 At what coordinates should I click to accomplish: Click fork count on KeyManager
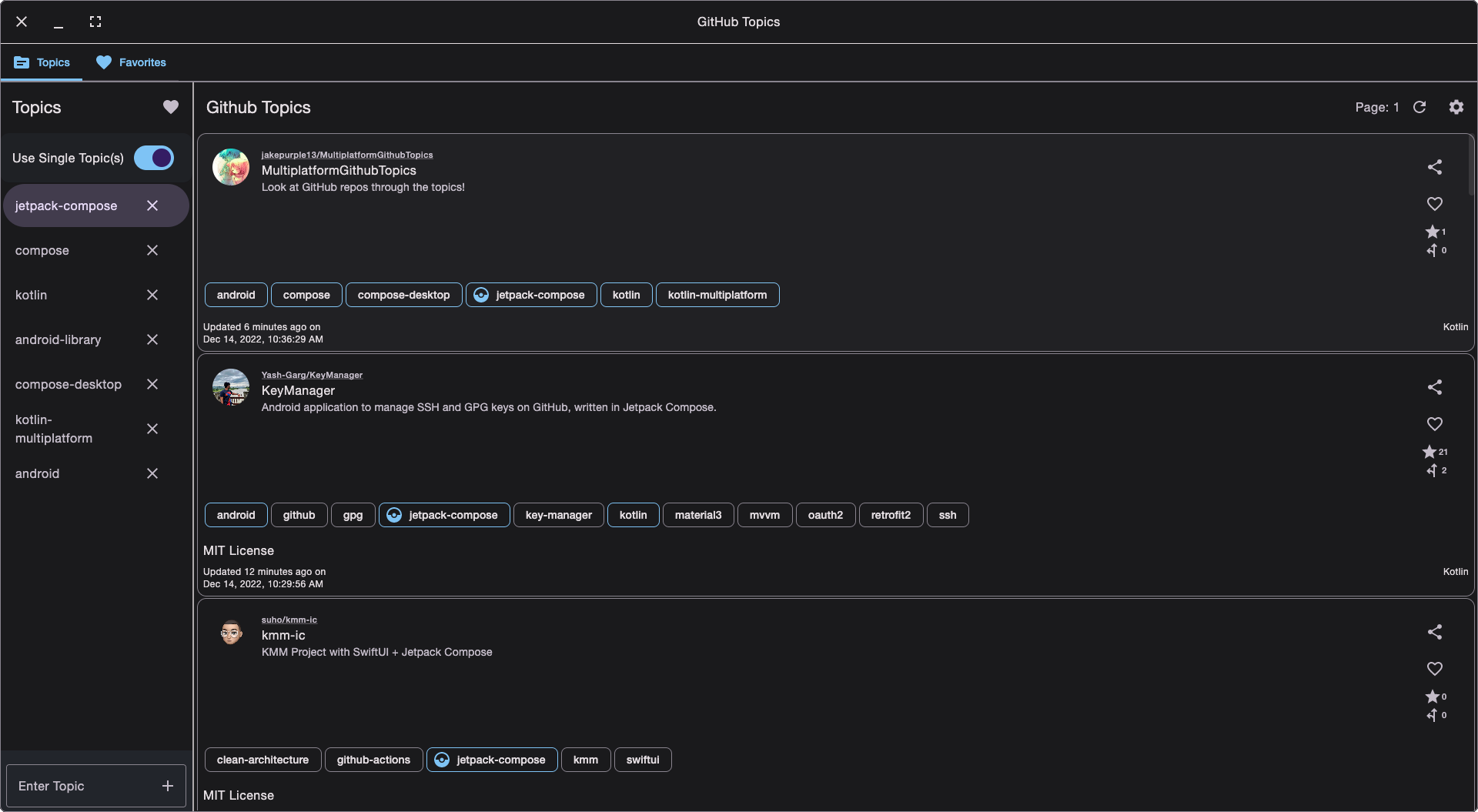pos(1444,470)
